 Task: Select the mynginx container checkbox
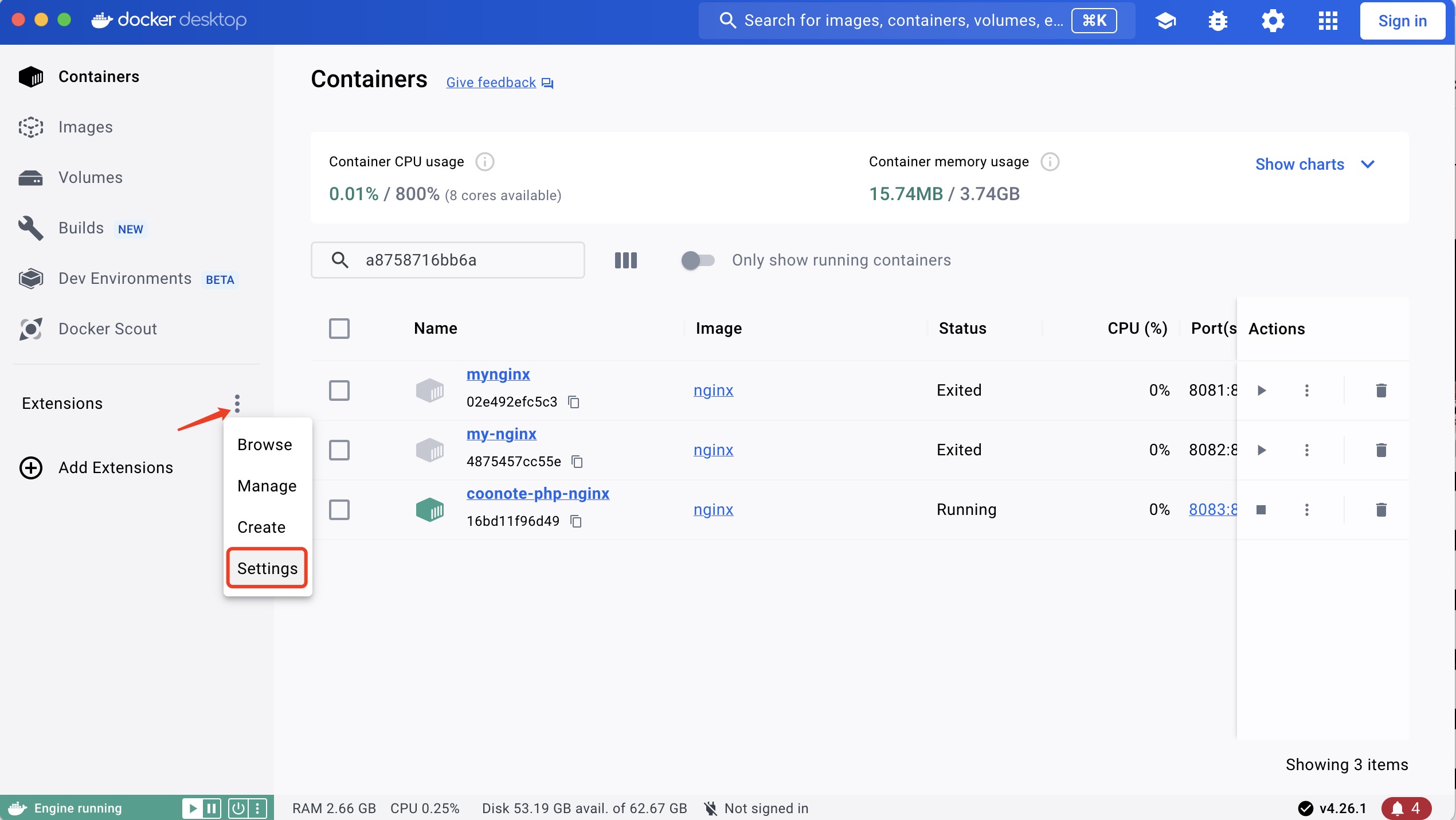[x=339, y=391]
